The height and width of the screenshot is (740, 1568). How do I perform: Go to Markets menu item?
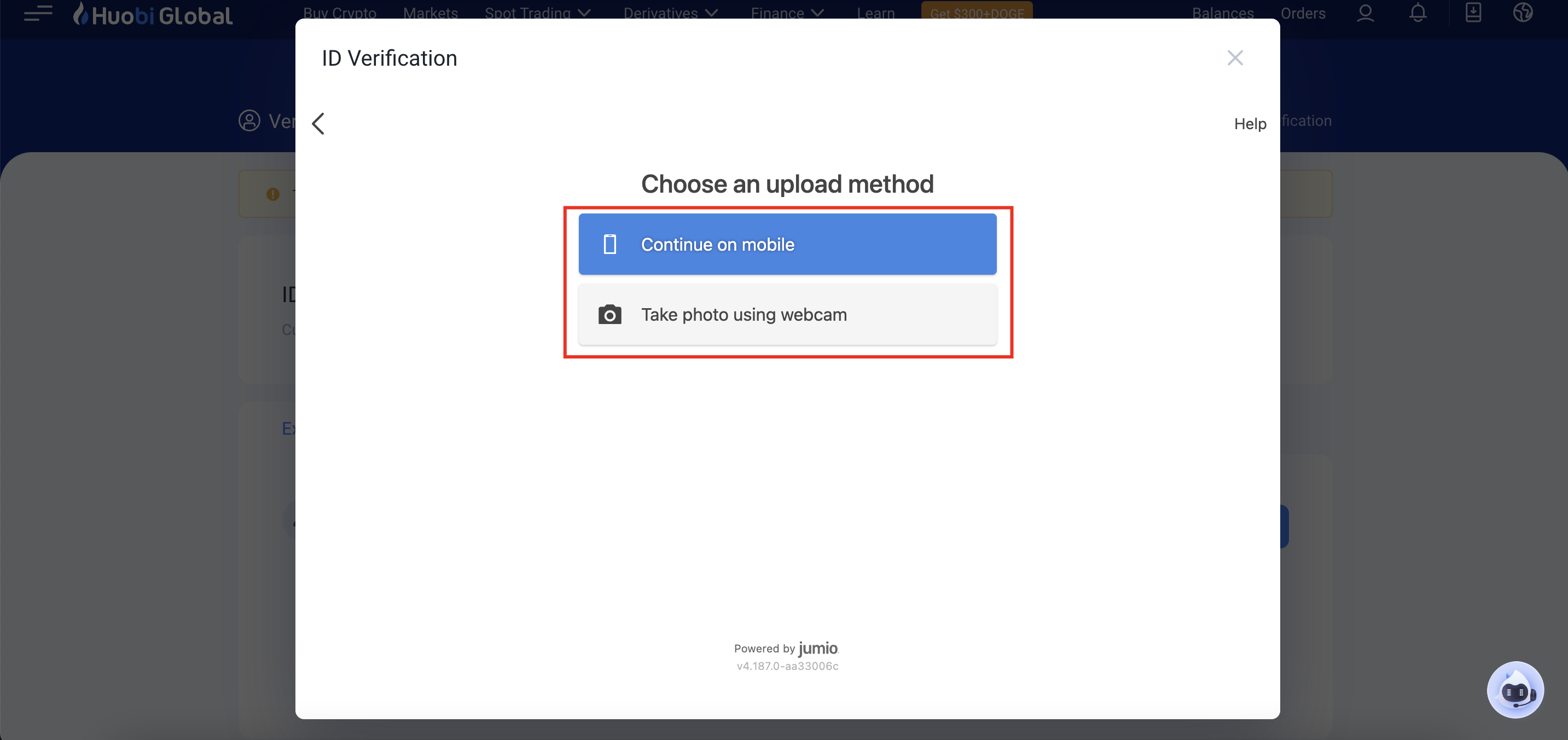[431, 13]
